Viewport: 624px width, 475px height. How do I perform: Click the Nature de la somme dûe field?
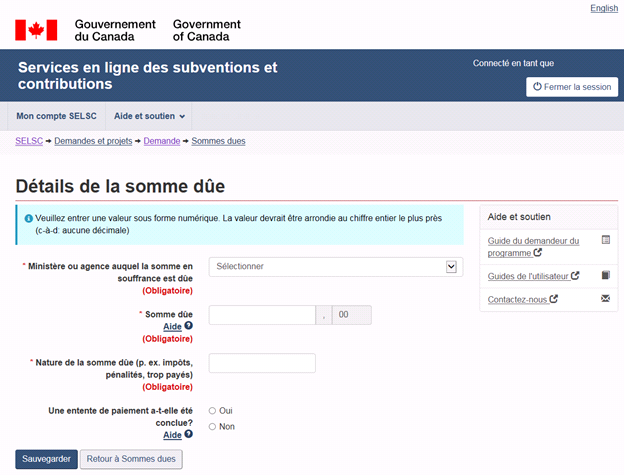point(262,363)
